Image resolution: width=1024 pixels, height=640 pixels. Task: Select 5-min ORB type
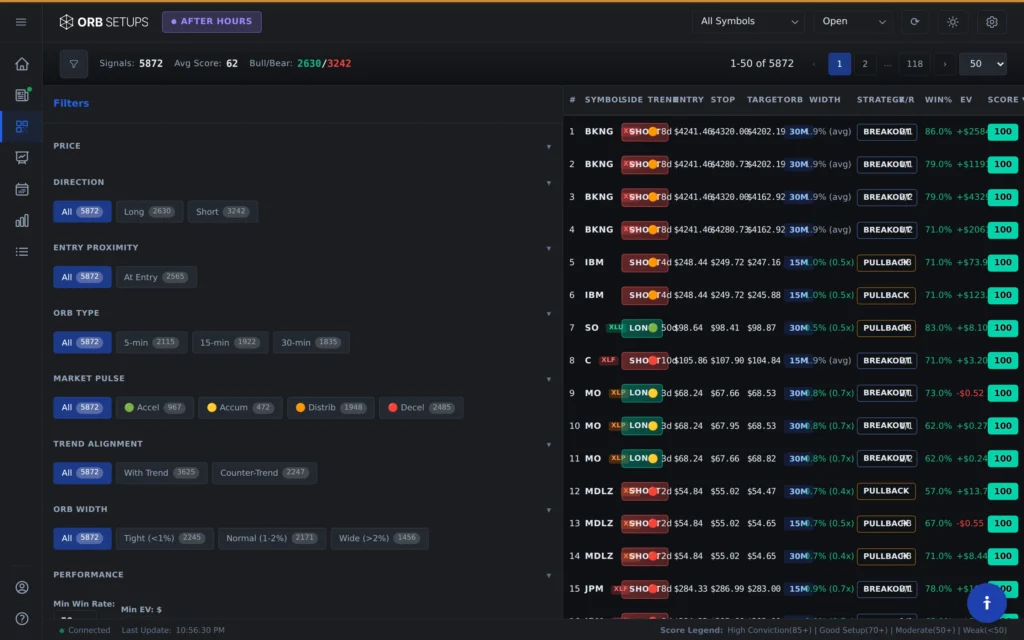[x=151, y=342]
